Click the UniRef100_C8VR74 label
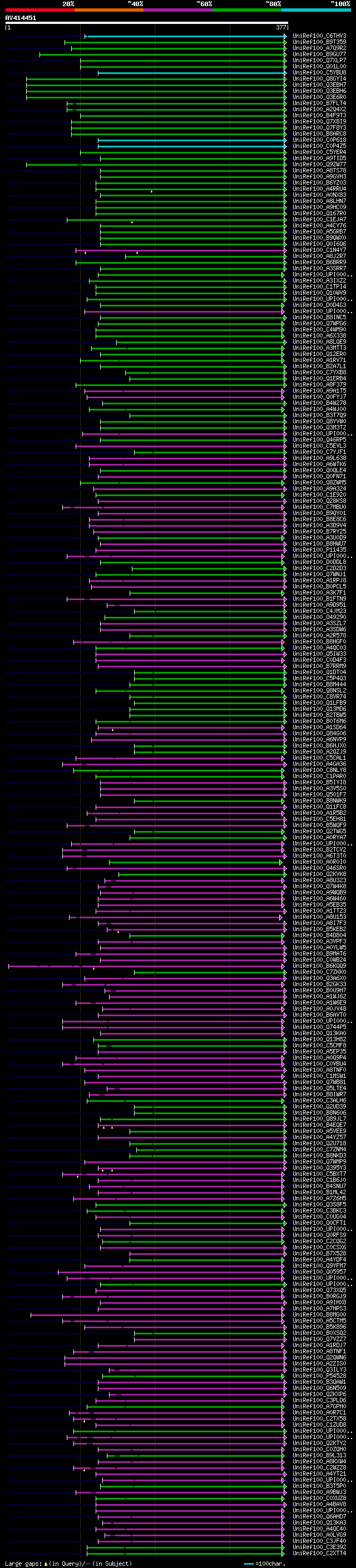This screenshot has width=356, height=1568. pyautogui.click(x=319, y=696)
